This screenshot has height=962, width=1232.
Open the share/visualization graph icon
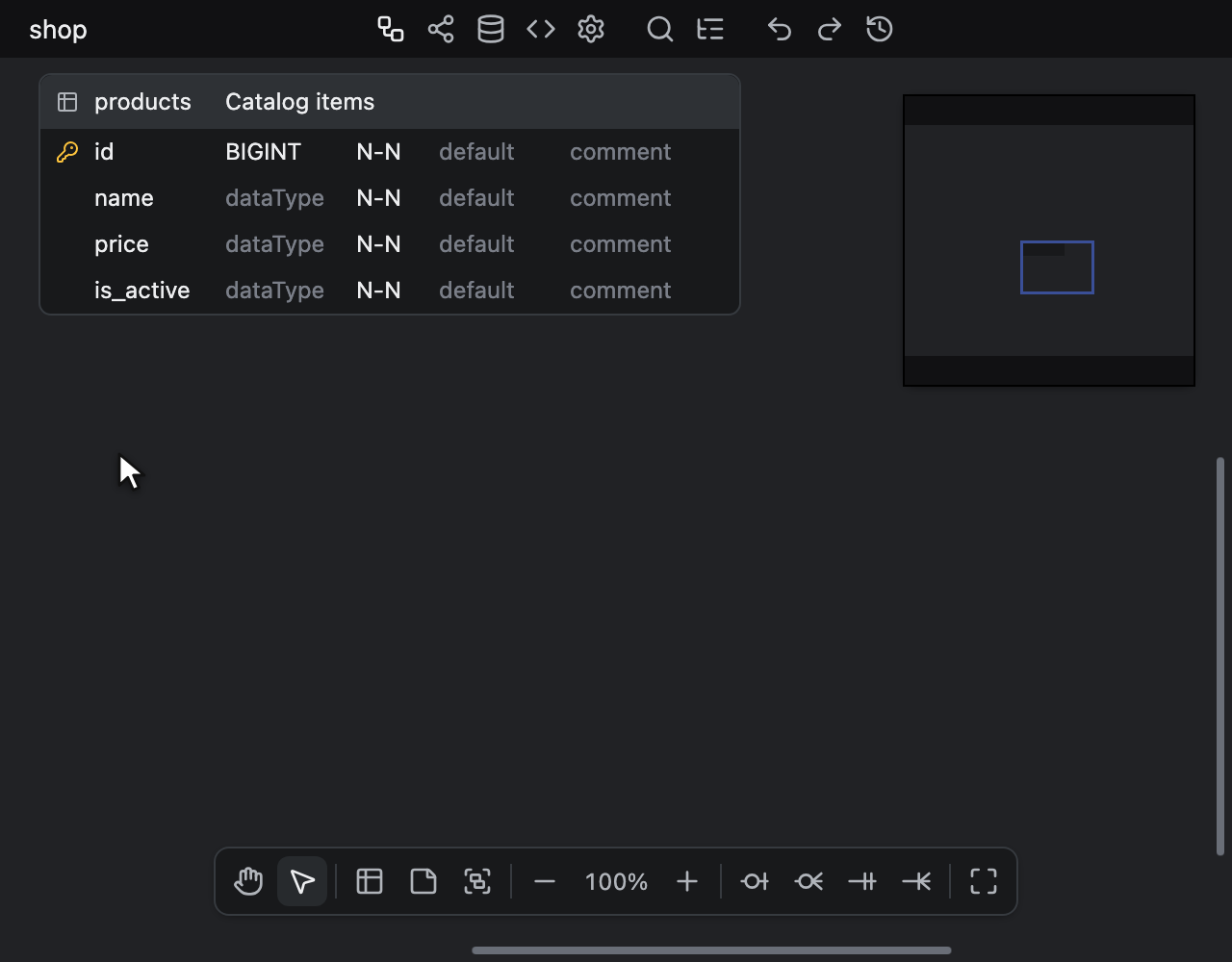[441, 29]
